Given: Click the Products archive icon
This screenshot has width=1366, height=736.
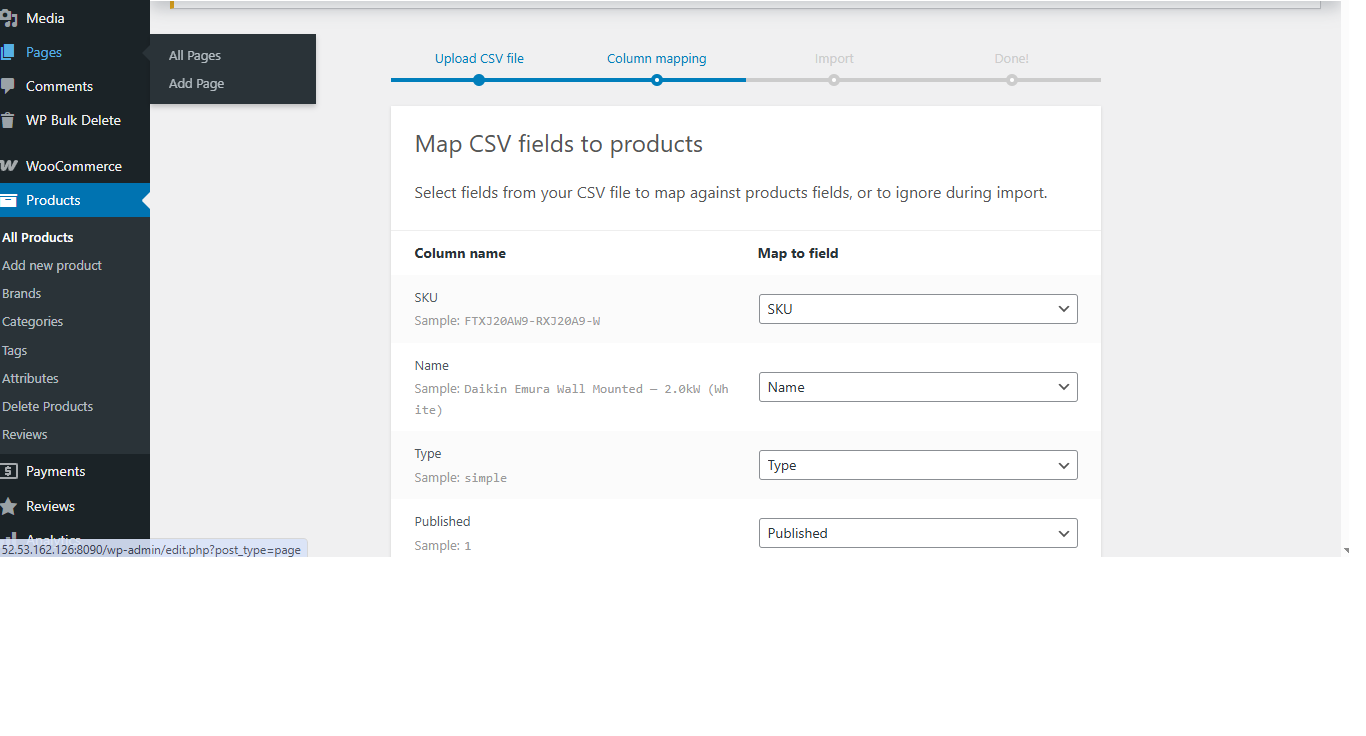Looking at the screenshot, I should coord(8,200).
